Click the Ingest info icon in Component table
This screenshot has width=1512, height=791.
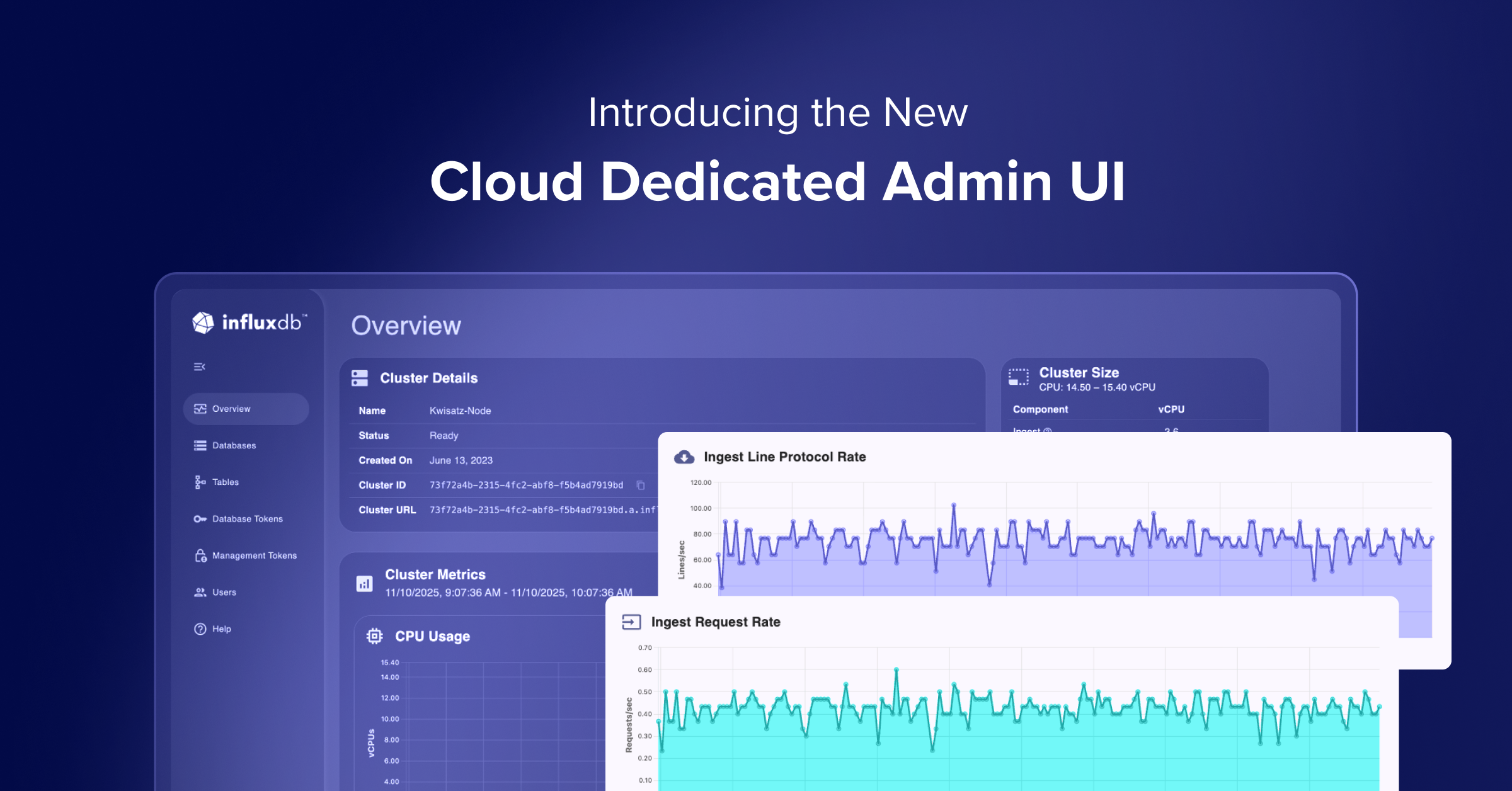[x=1048, y=431]
